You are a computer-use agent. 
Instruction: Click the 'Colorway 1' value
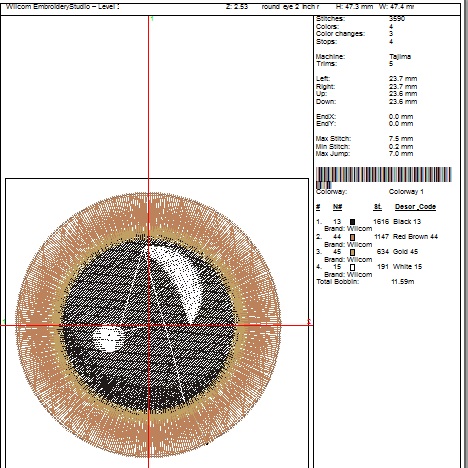406,192
